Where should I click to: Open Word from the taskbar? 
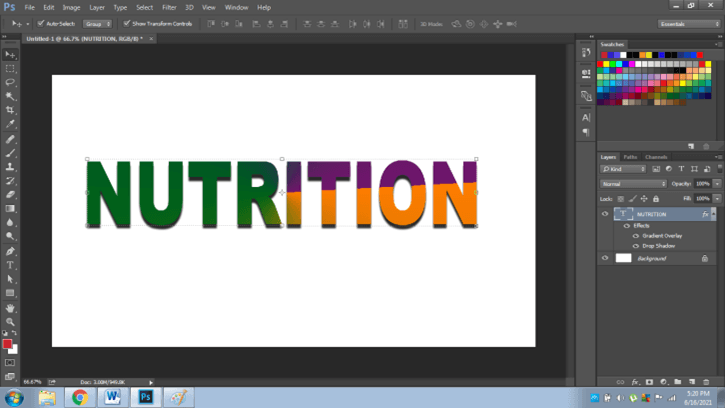point(112,397)
